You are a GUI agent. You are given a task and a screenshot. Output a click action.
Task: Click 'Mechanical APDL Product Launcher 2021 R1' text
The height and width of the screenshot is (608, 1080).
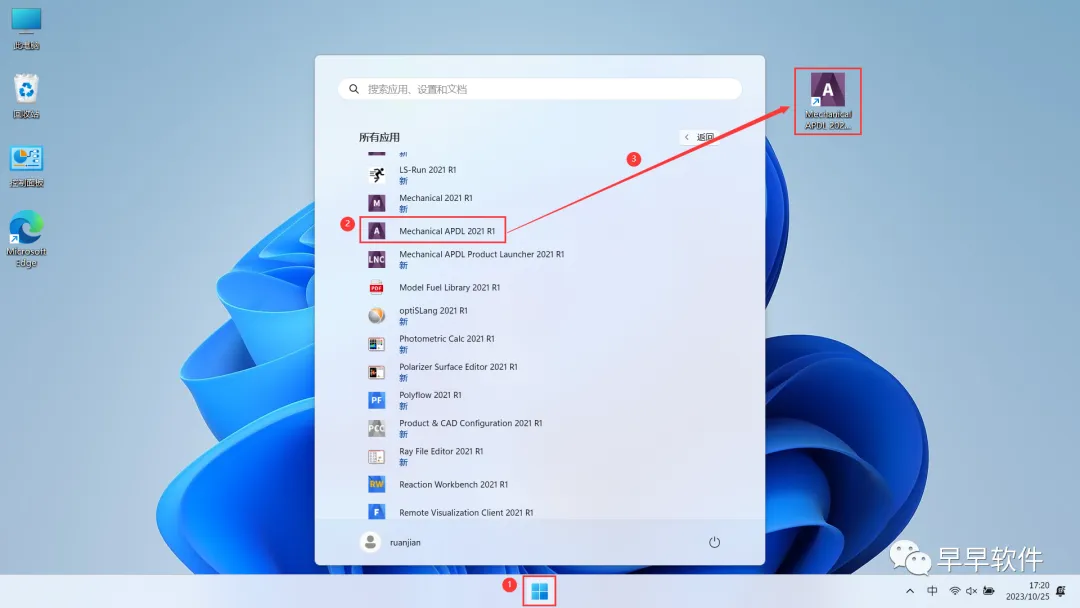[481, 254]
